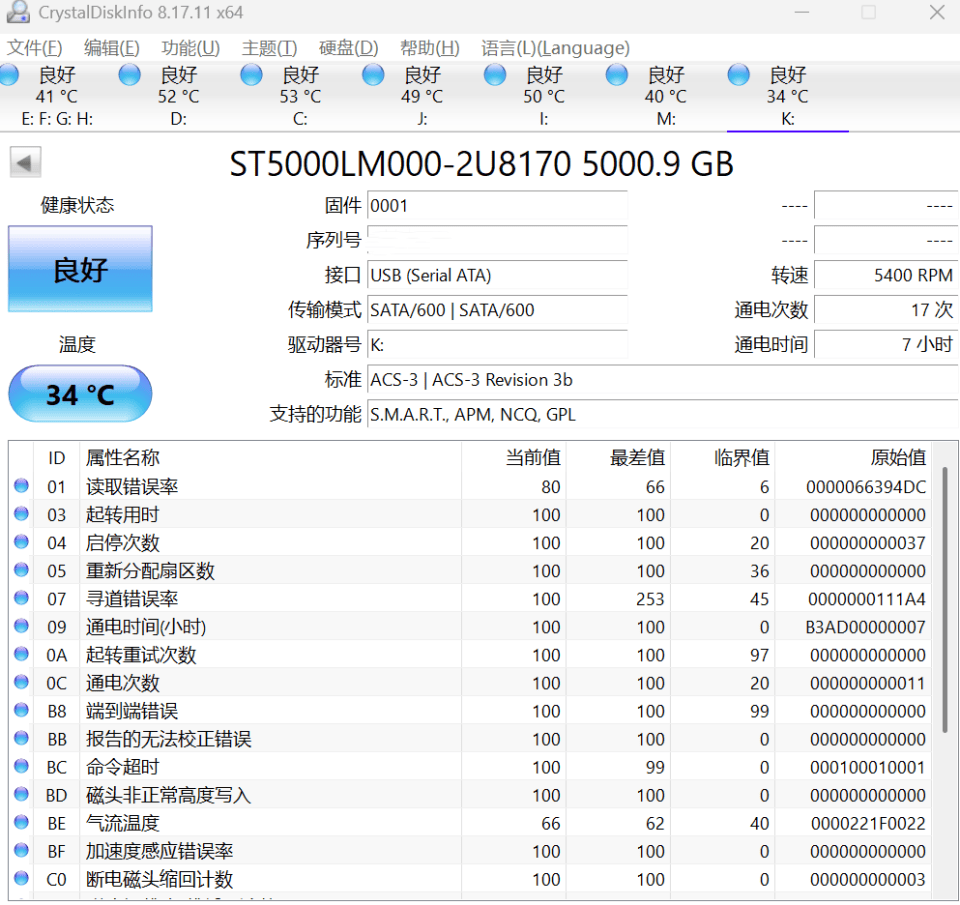Click status dot of 0A 起转重试次数 row
The image size is (960, 905).
pyautogui.click(x=21, y=654)
